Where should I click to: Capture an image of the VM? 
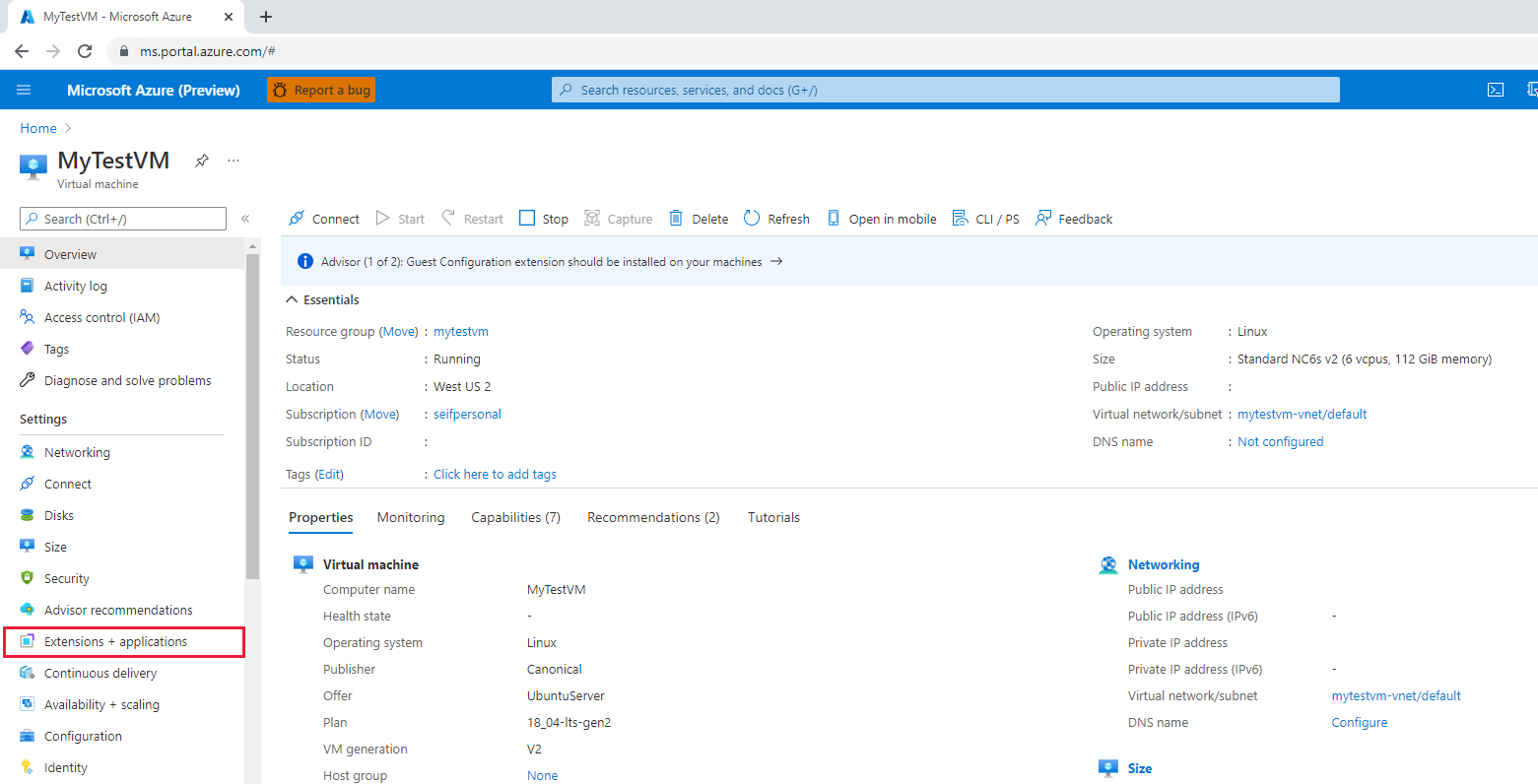click(618, 218)
